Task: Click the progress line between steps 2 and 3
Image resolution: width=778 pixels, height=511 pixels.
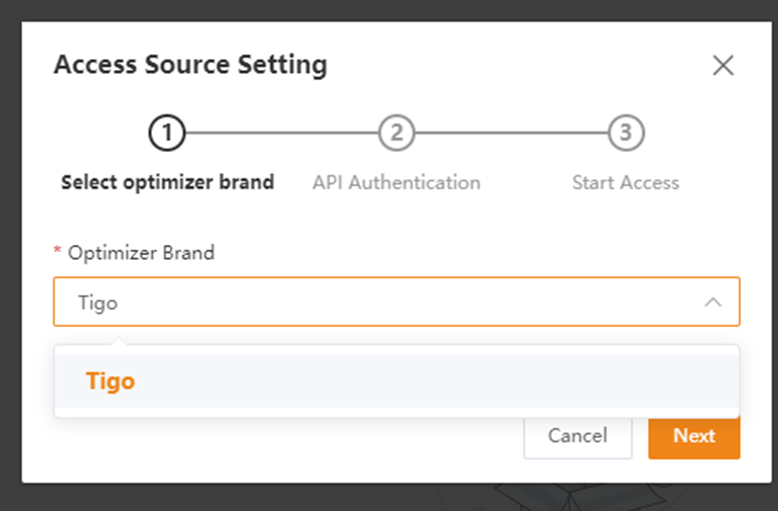Action: [x=512, y=132]
